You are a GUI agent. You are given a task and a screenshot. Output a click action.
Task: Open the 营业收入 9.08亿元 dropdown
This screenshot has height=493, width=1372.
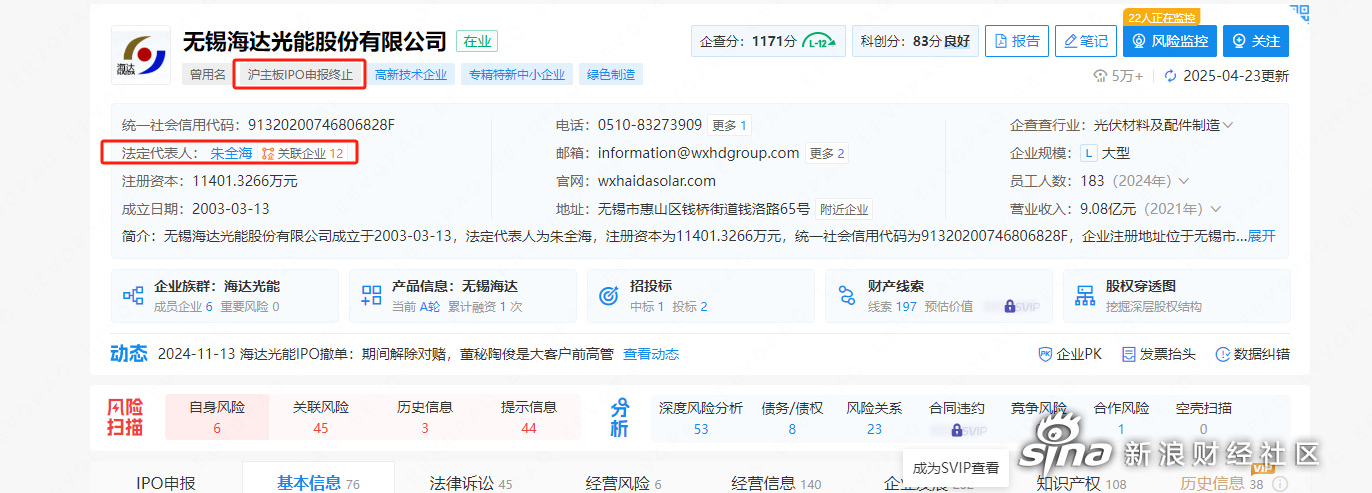click(x=1151, y=209)
